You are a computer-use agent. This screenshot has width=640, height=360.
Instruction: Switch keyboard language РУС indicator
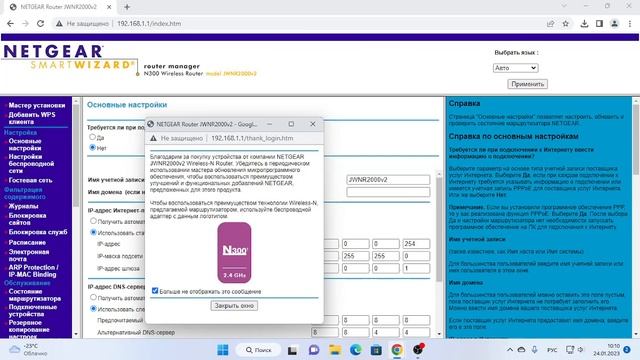coord(552,350)
